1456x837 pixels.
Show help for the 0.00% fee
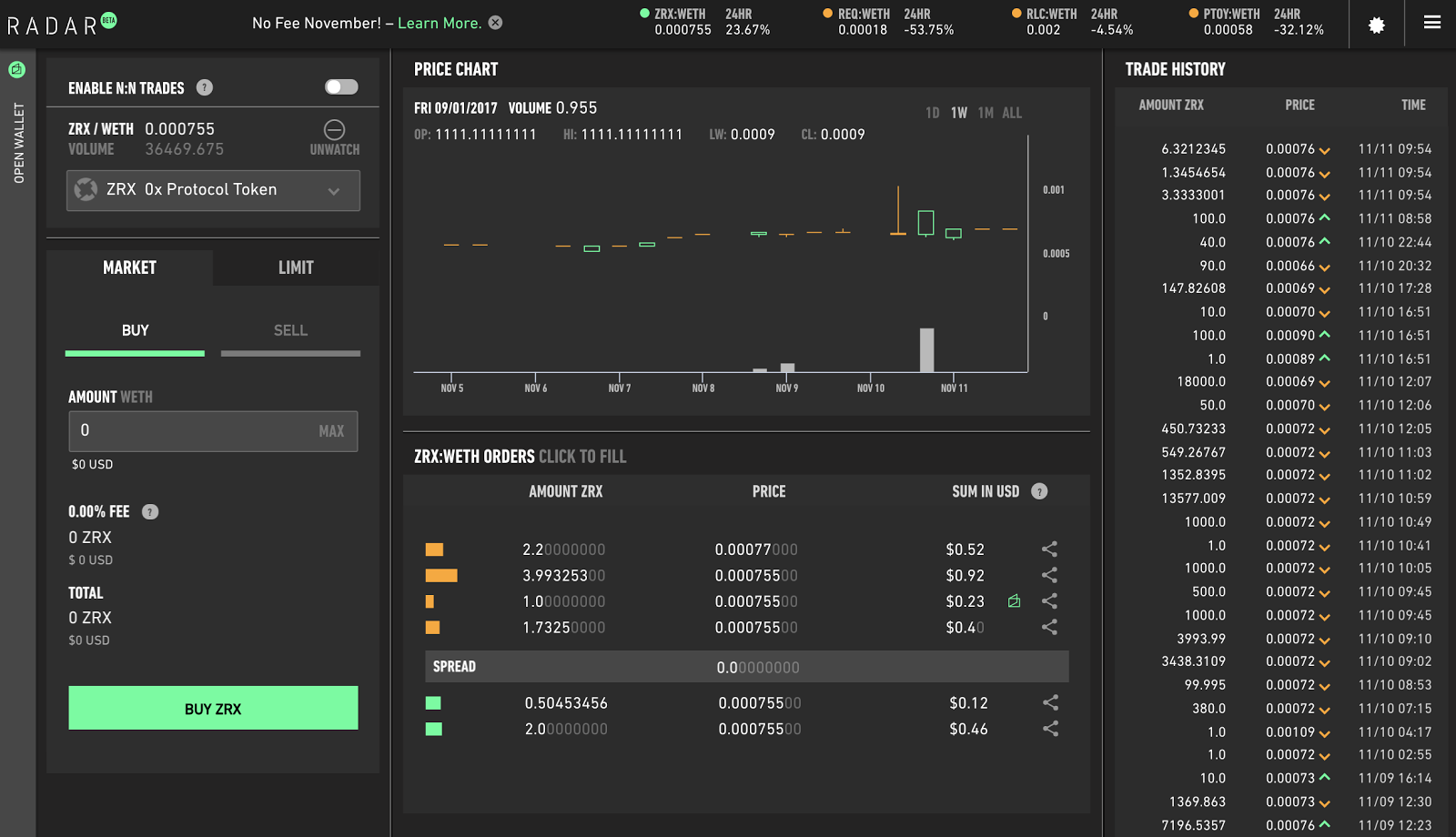click(150, 511)
